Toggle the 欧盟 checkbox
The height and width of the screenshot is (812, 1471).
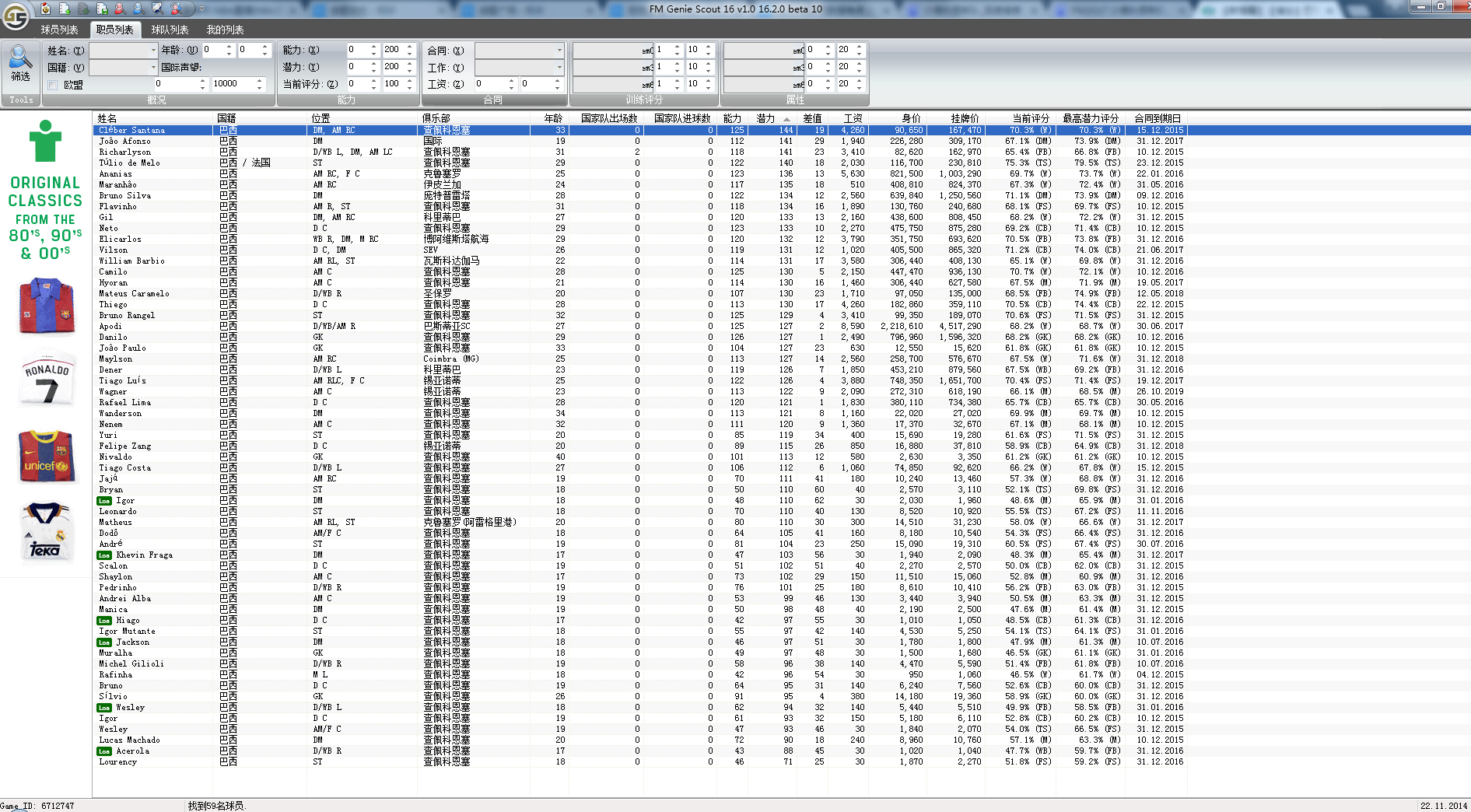[x=53, y=85]
